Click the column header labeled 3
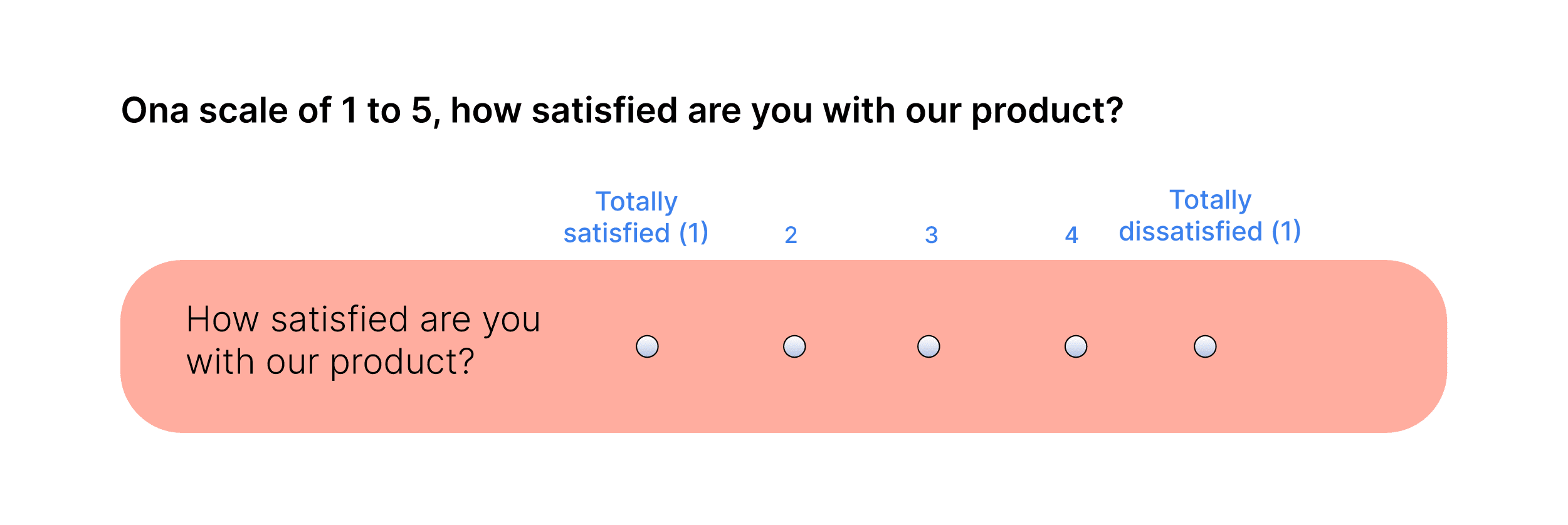1568x525 pixels. (930, 235)
